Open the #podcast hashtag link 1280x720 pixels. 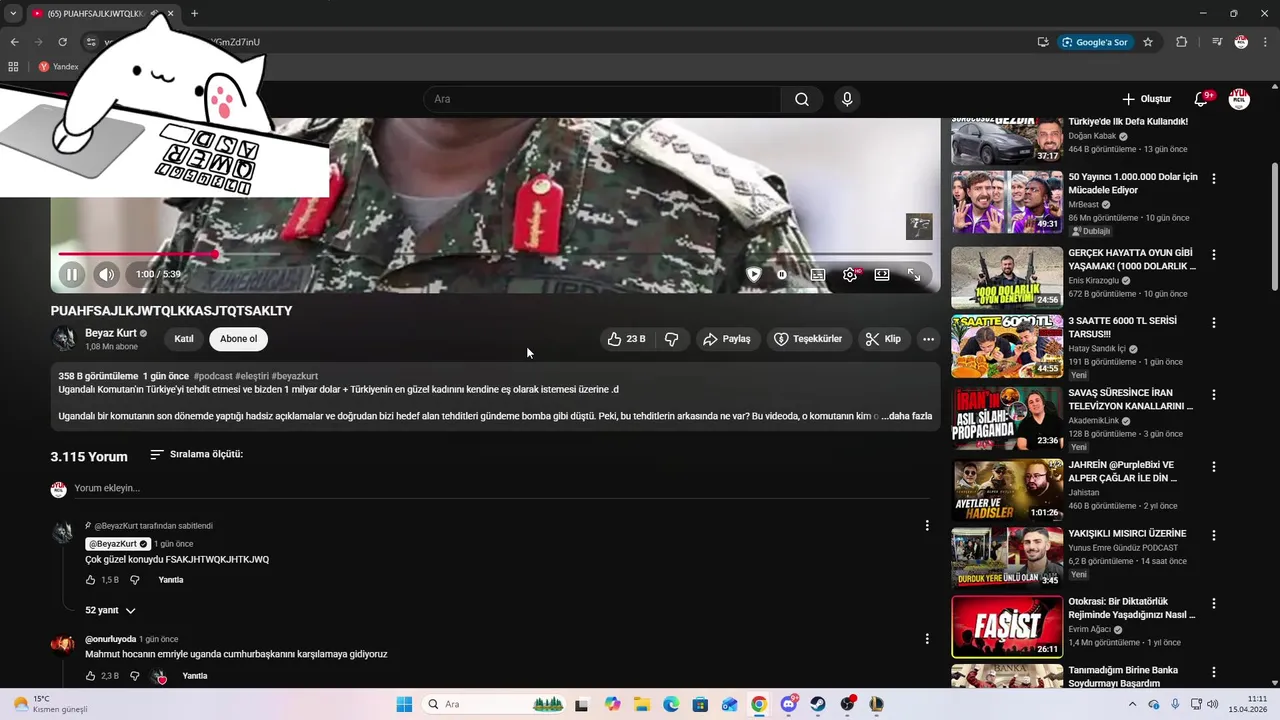(213, 376)
